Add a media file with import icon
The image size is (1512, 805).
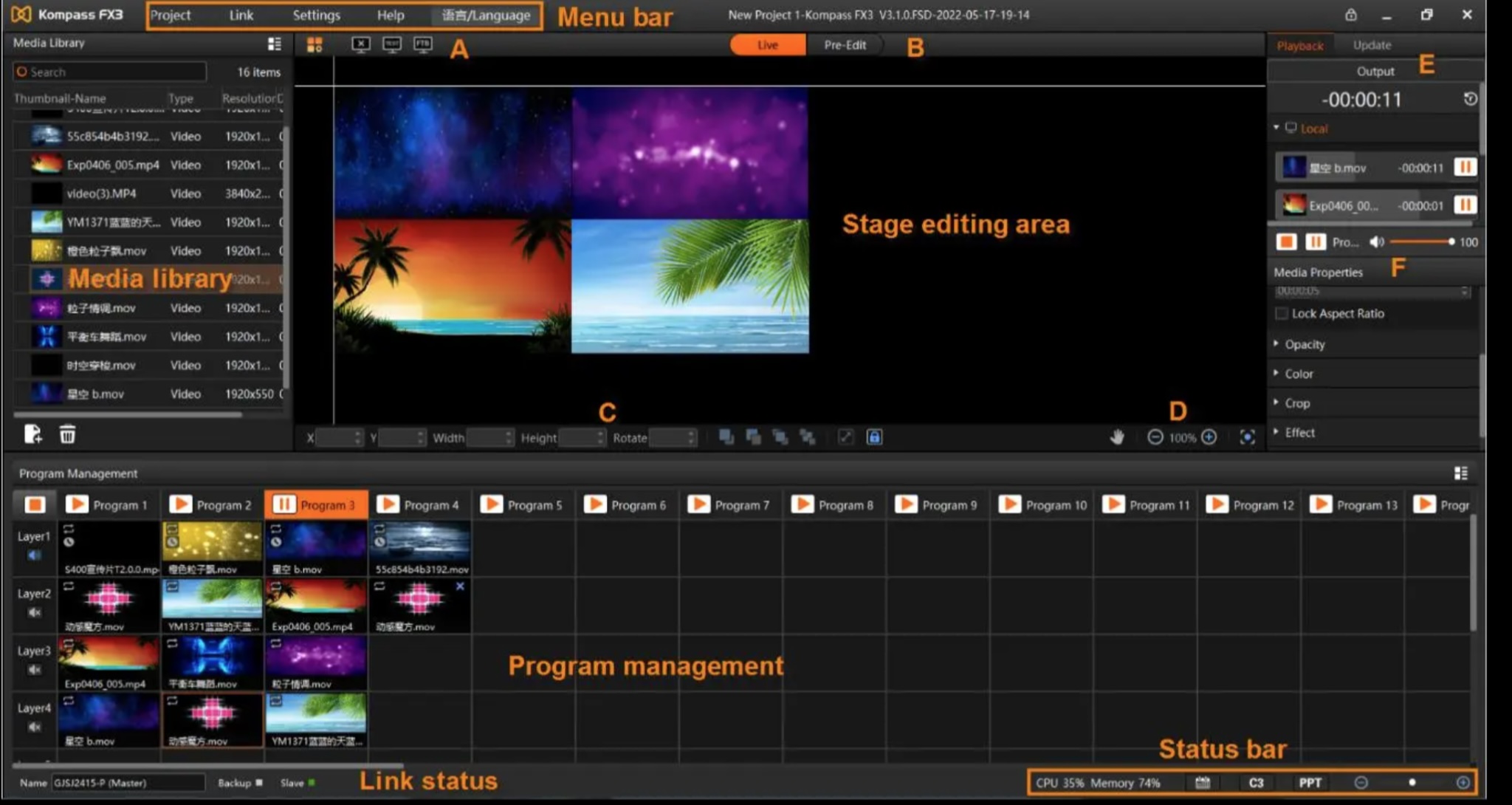point(32,434)
